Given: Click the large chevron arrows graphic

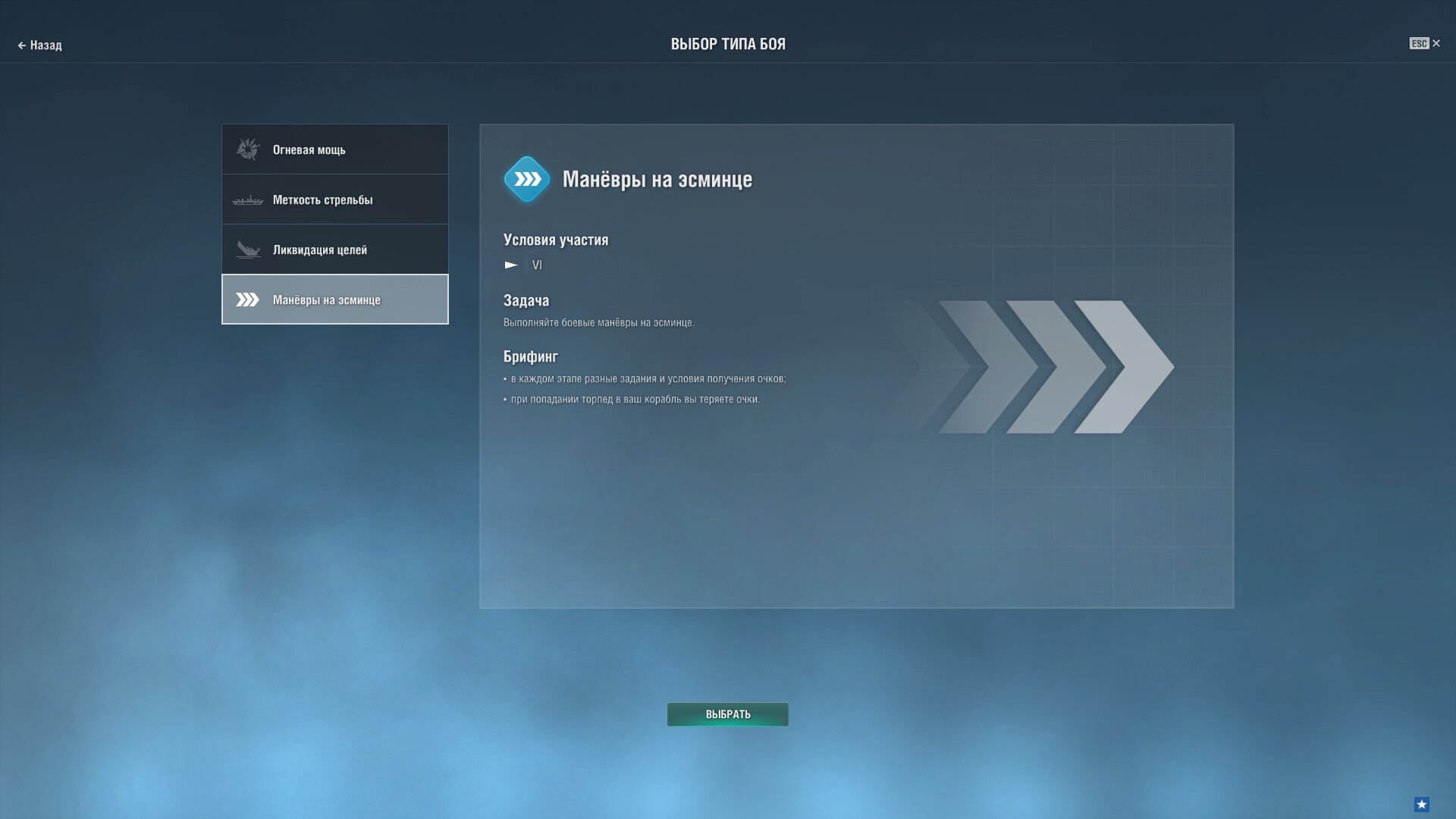Looking at the screenshot, I should [1024, 367].
